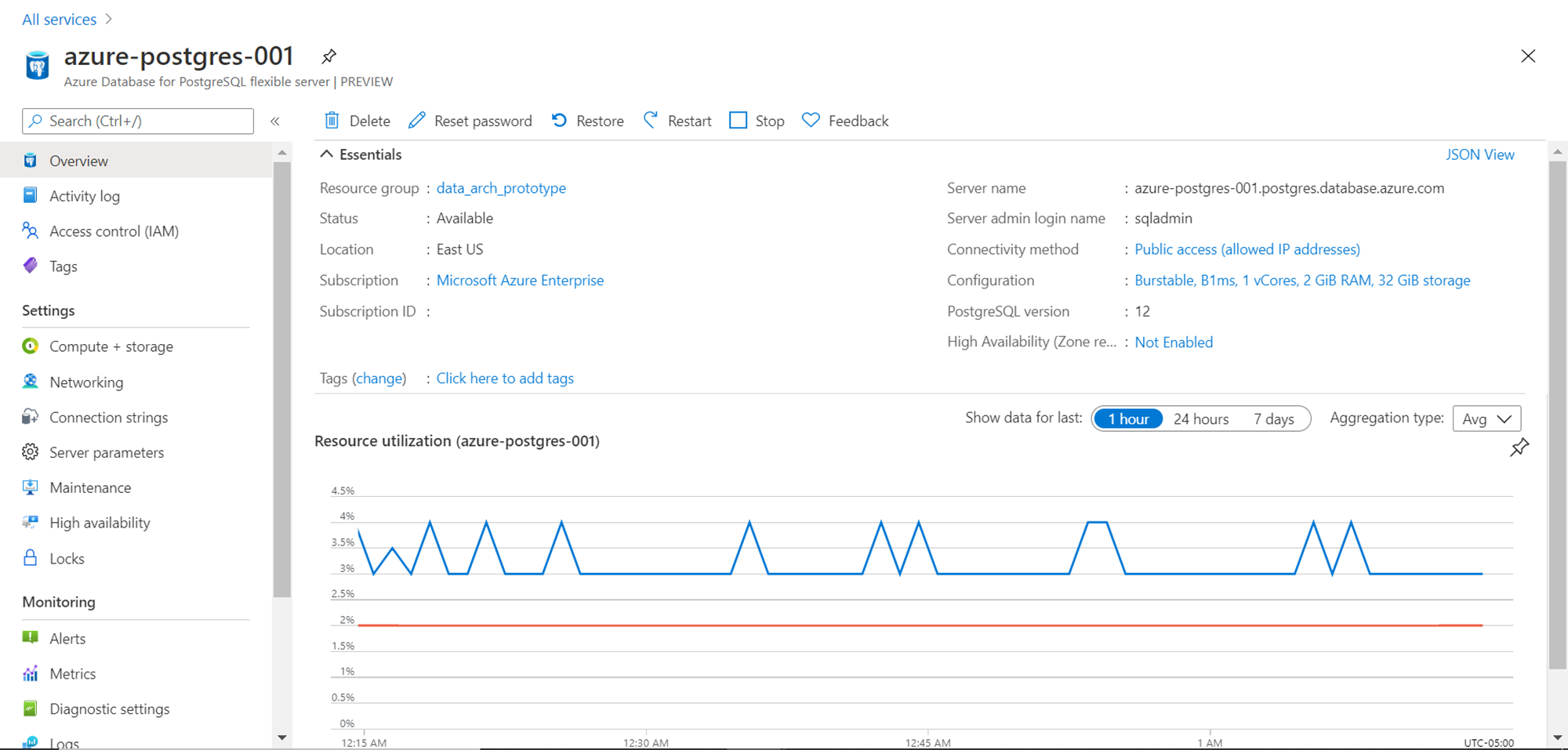This screenshot has height=750, width=1568.
Task: Click the Reset password pencil icon
Action: 418,120
